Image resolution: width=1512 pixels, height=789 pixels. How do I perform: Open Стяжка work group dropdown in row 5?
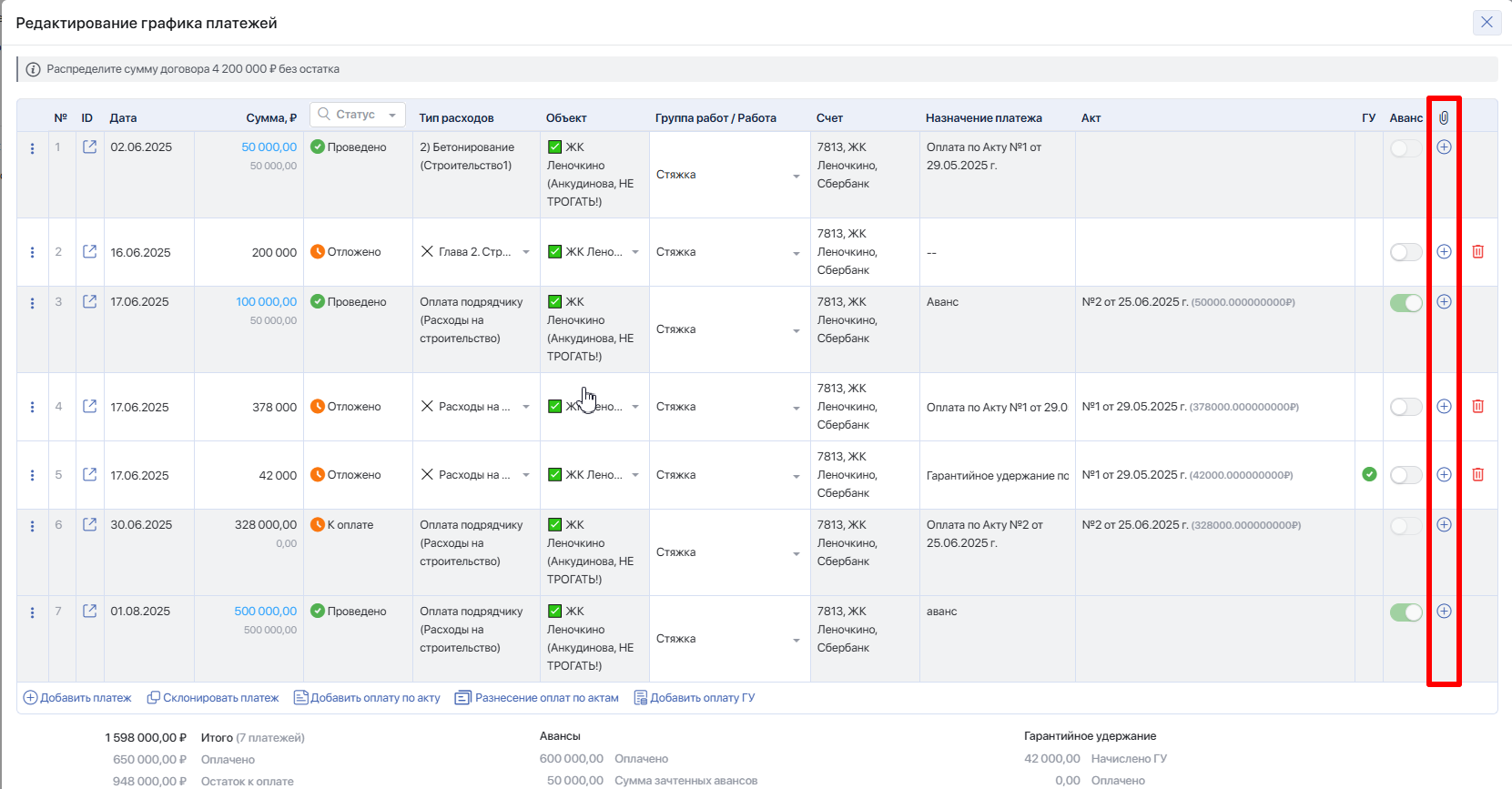tap(796, 476)
